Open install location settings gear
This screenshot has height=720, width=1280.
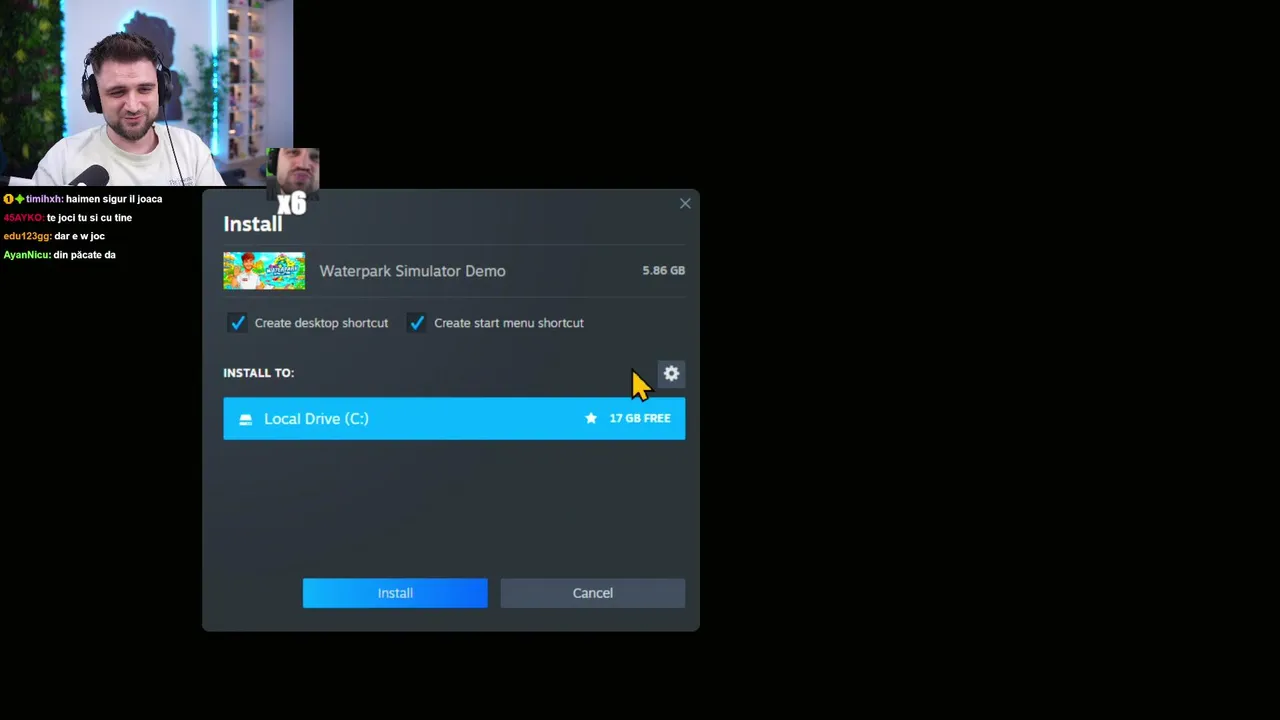click(671, 373)
